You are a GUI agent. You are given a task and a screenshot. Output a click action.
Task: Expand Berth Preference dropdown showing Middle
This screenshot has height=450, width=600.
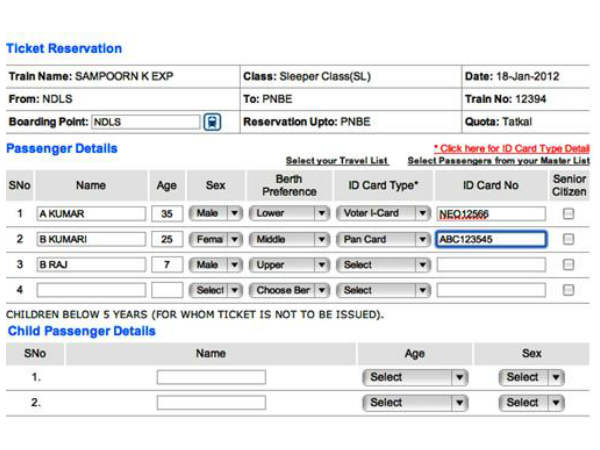pos(288,240)
